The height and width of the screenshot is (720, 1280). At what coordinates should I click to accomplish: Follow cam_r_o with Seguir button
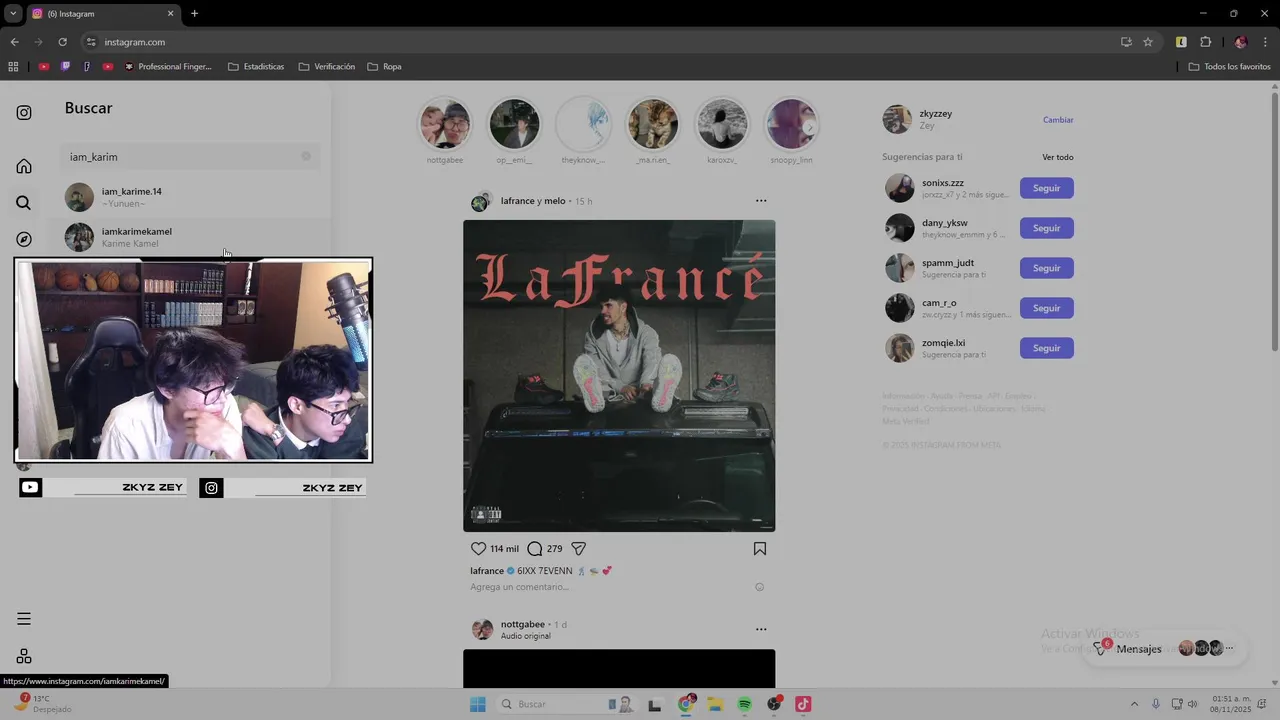coord(1047,308)
